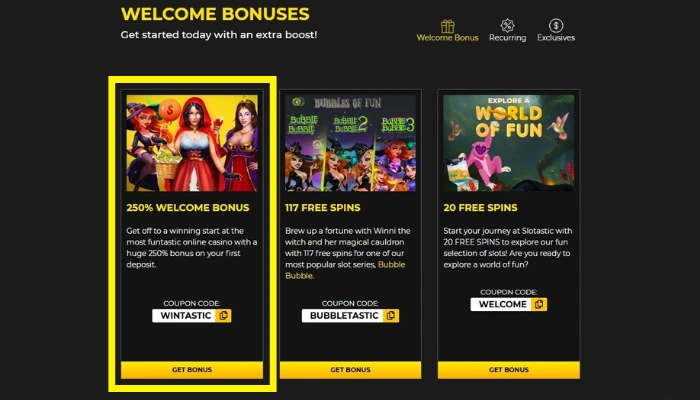Open the Bubble Bubble slot link
This screenshot has height=400, width=700.
click(345, 270)
